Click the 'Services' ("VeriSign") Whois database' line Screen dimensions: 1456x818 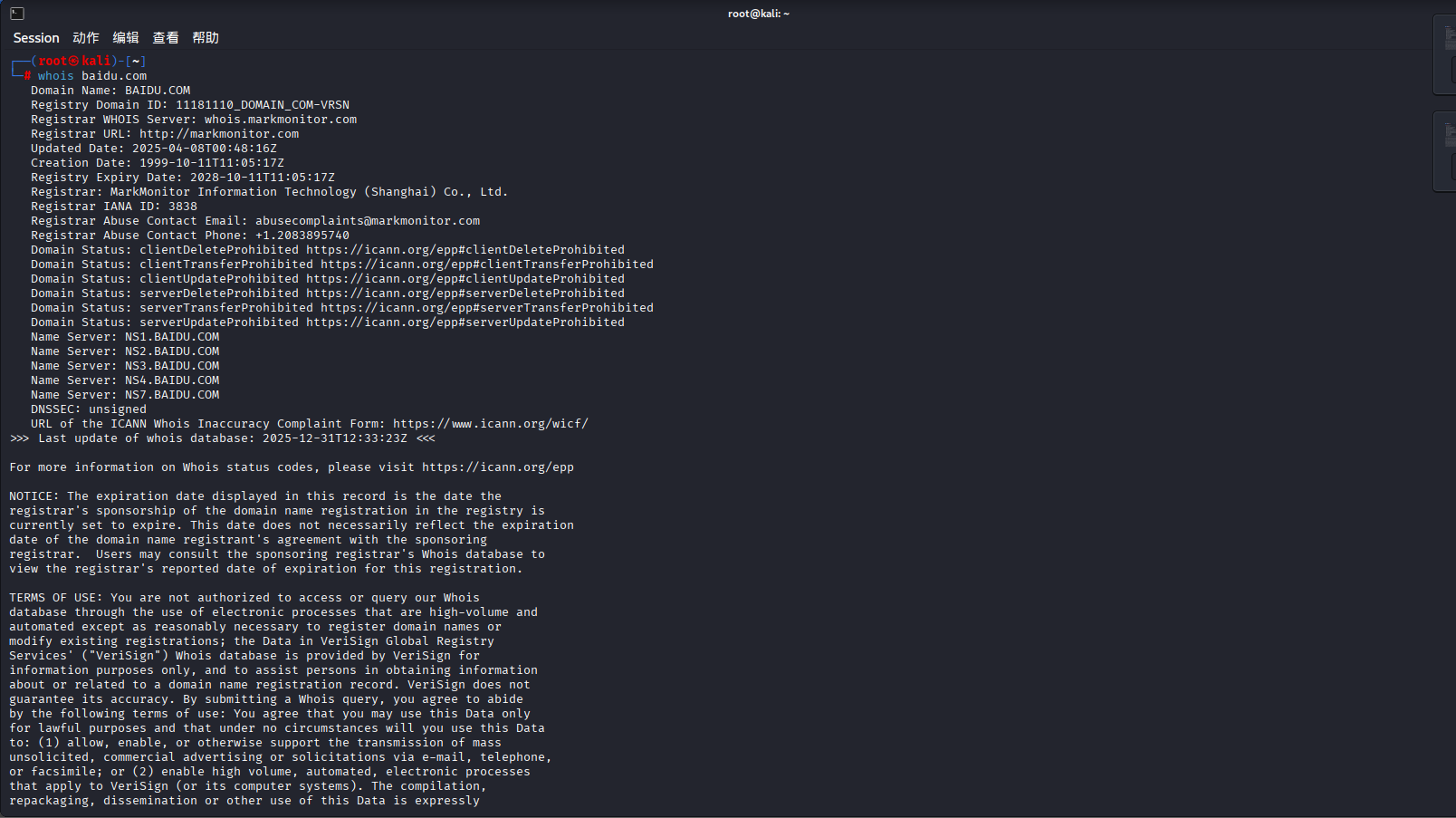click(244, 656)
